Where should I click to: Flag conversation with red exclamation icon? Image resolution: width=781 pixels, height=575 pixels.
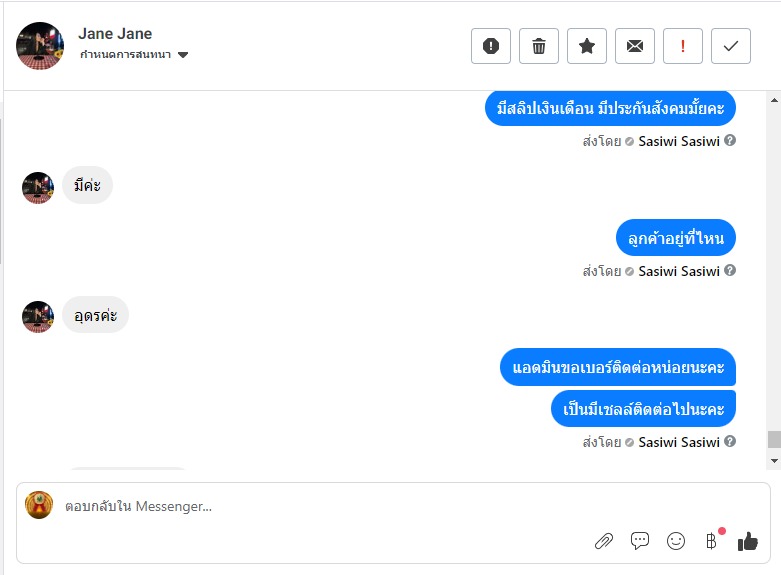pyautogui.click(x=683, y=46)
